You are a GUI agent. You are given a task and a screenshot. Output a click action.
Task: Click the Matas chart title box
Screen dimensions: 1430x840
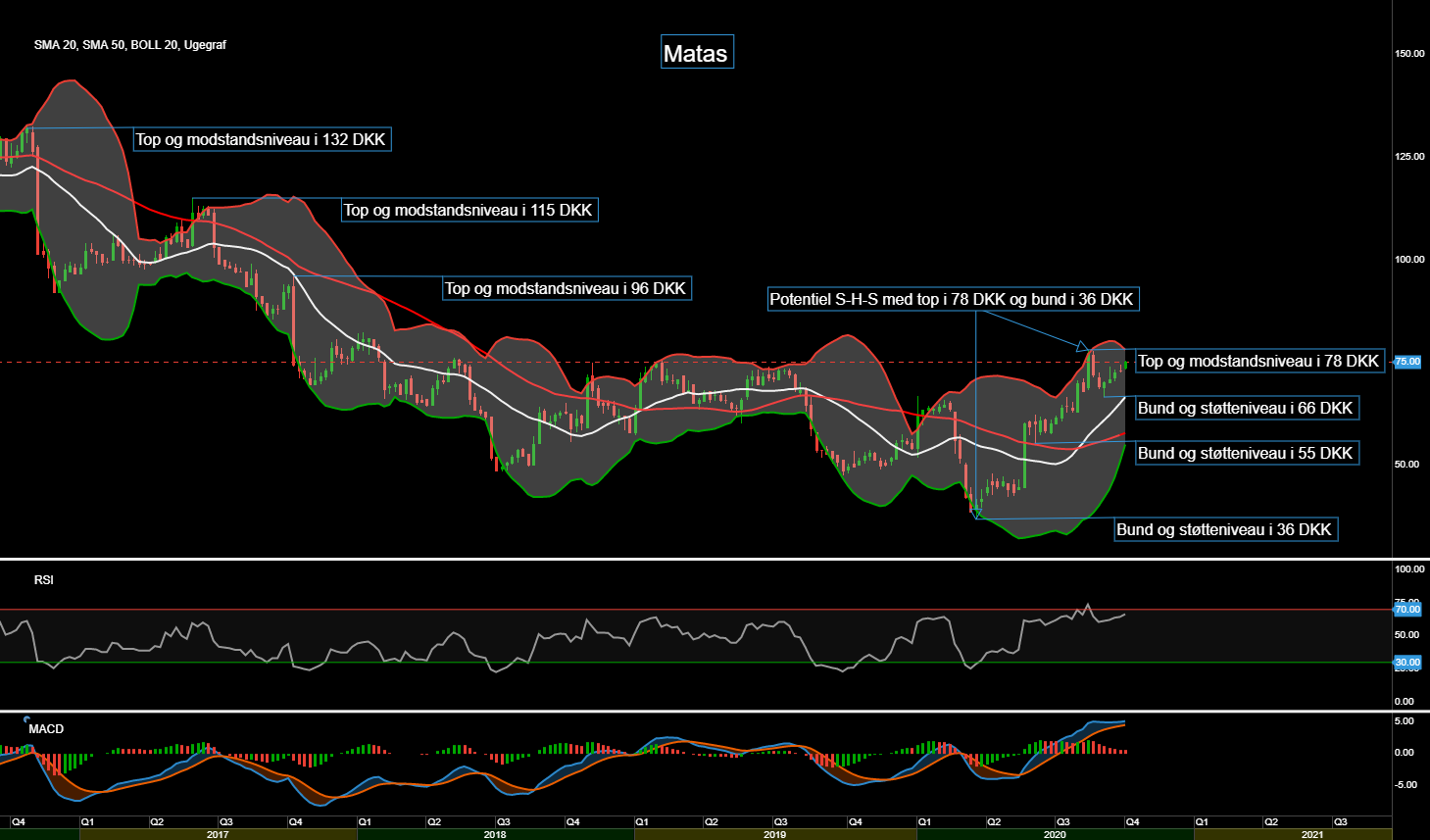tap(697, 53)
